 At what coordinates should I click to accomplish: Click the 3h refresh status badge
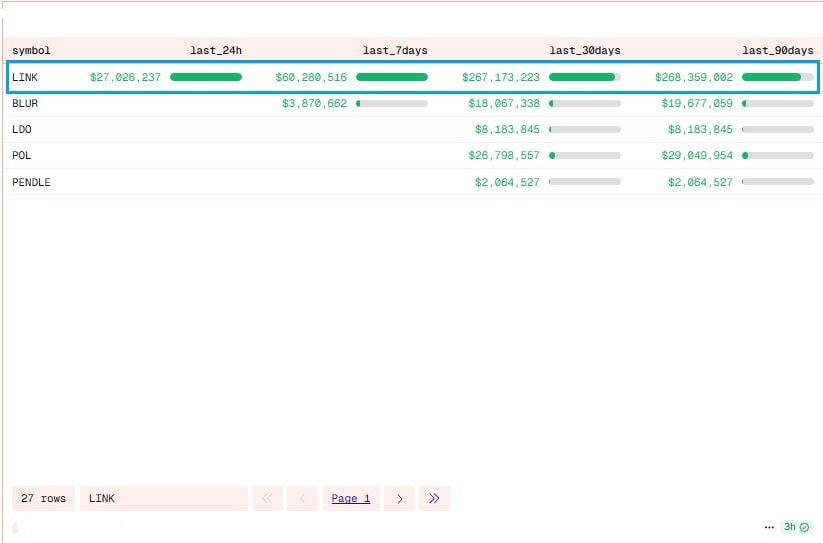pyautogui.click(x=796, y=527)
